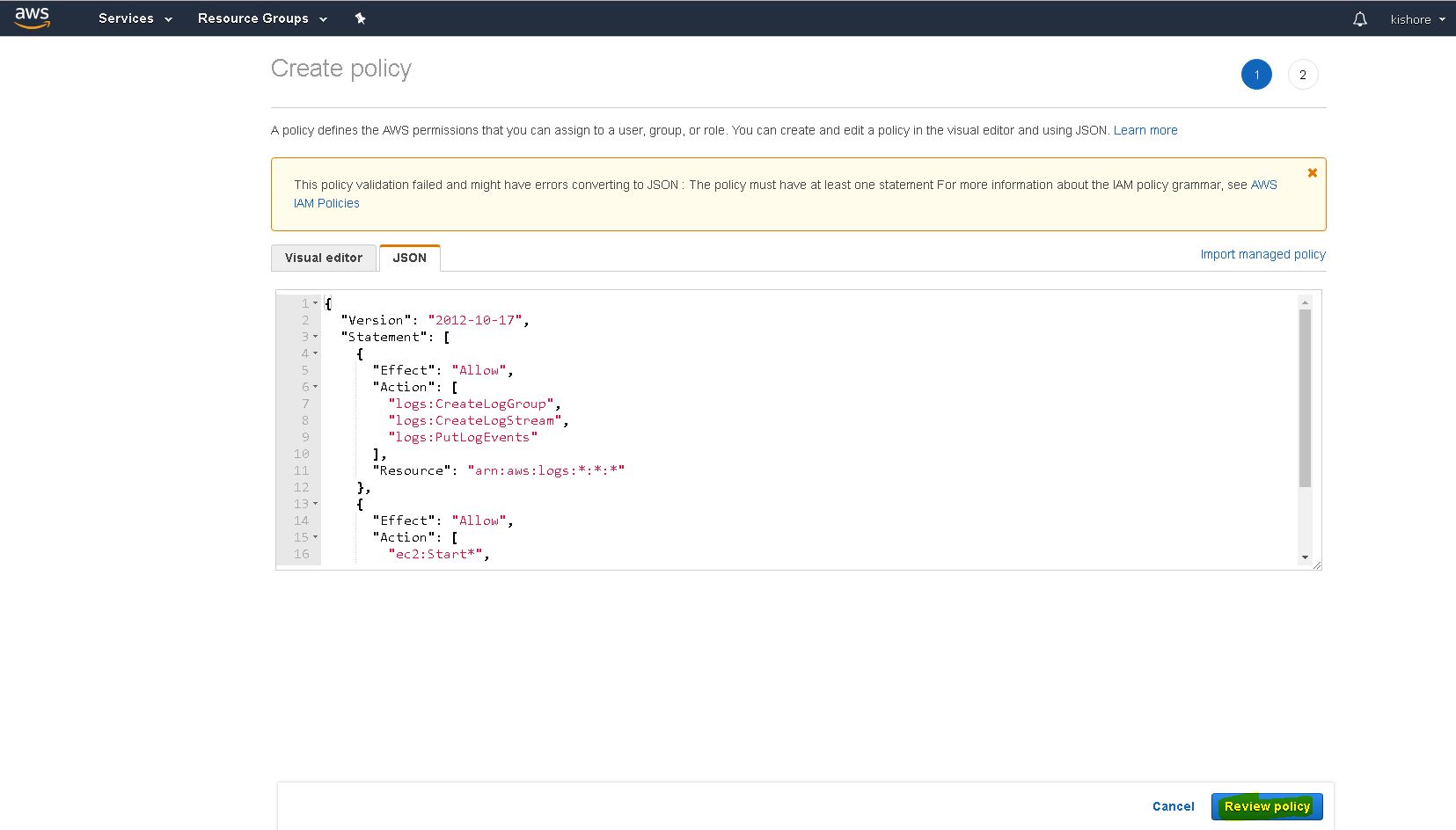1456x830 pixels.
Task: Switch to the Visual editor tab
Action: pyautogui.click(x=323, y=258)
